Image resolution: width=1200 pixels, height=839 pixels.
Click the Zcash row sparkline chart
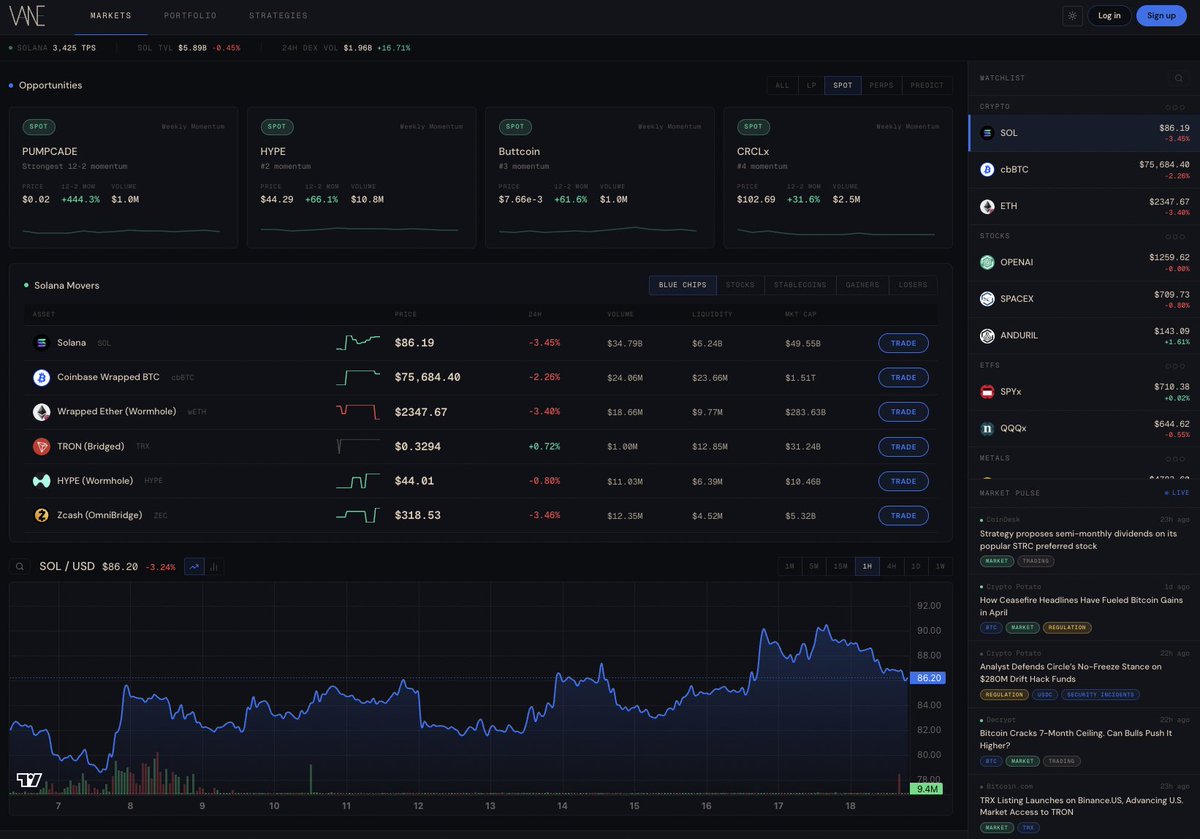pyautogui.click(x=358, y=515)
